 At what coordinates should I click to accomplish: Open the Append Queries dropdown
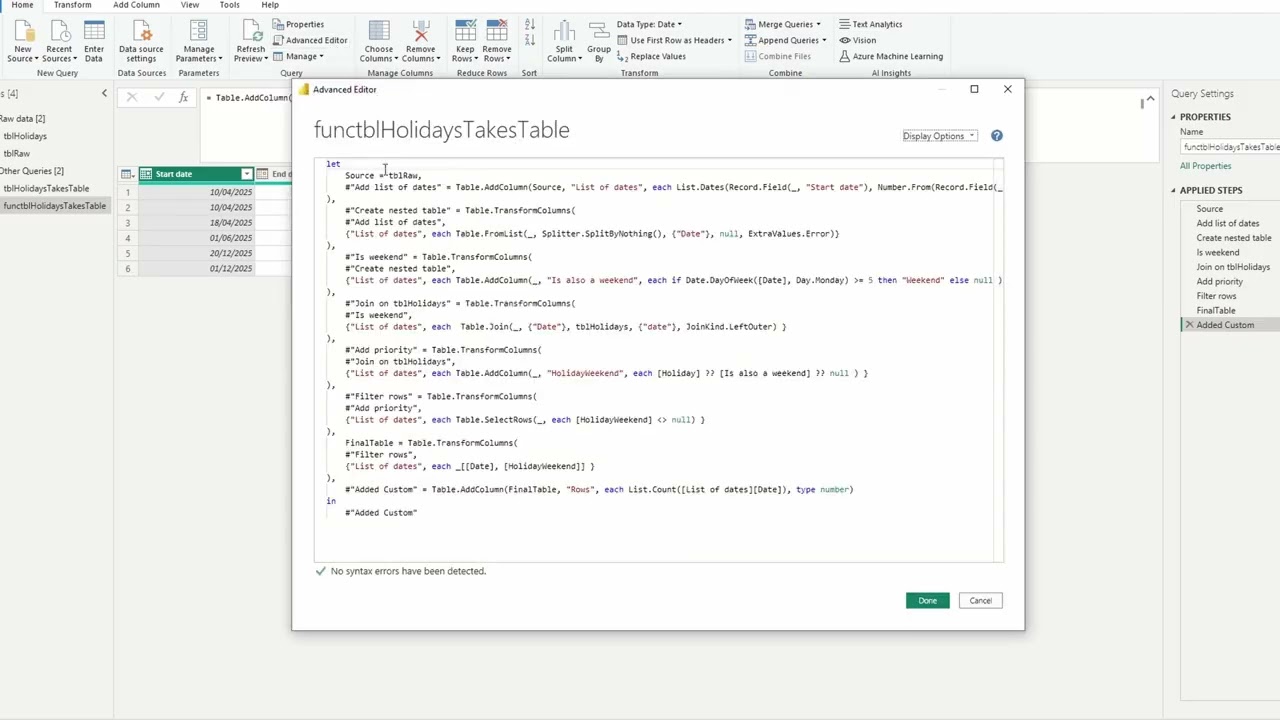785,40
